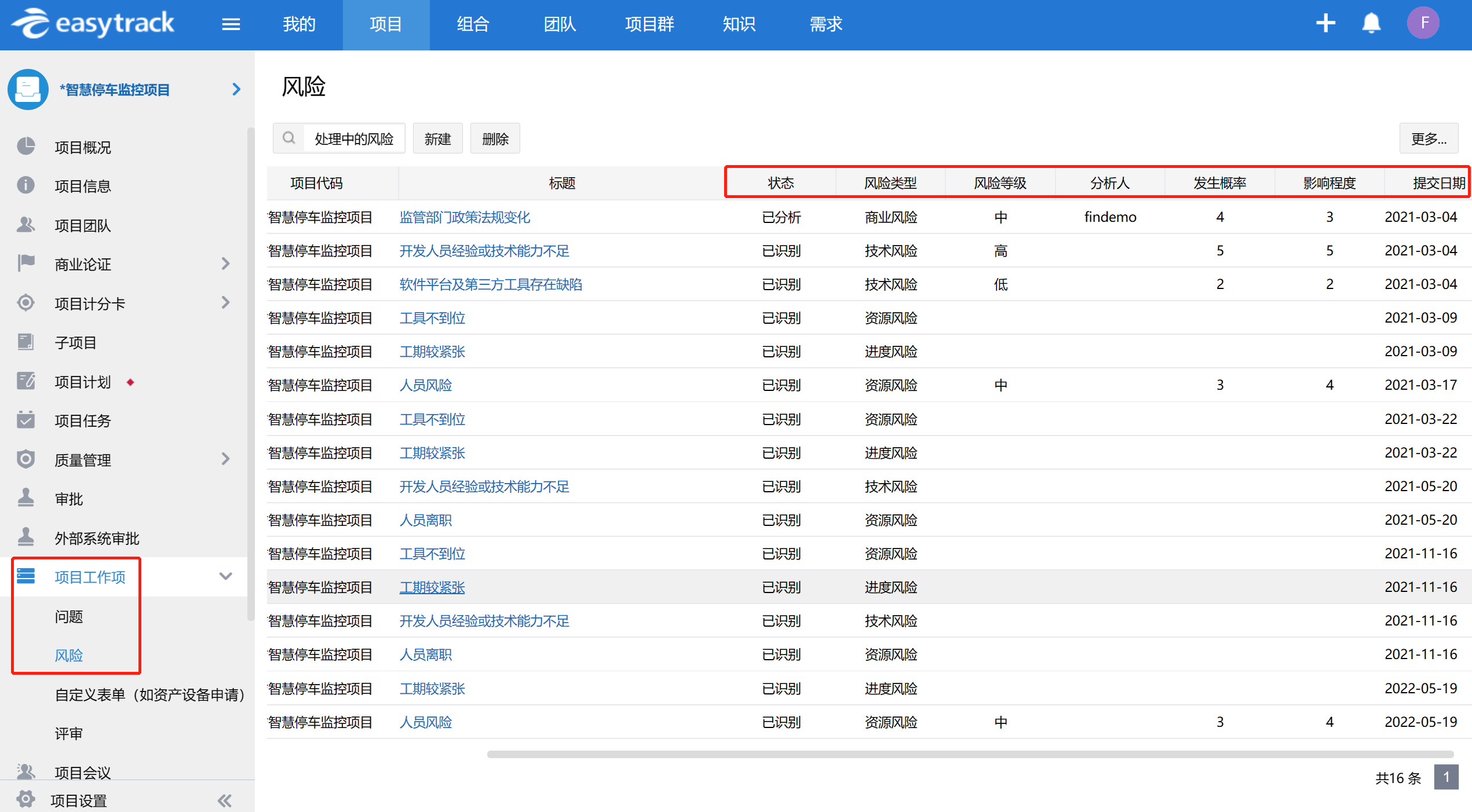Screen dimensions: 1472x812
Task: Expand the 商业论证 submenu arrow
Action: (225, 264)
